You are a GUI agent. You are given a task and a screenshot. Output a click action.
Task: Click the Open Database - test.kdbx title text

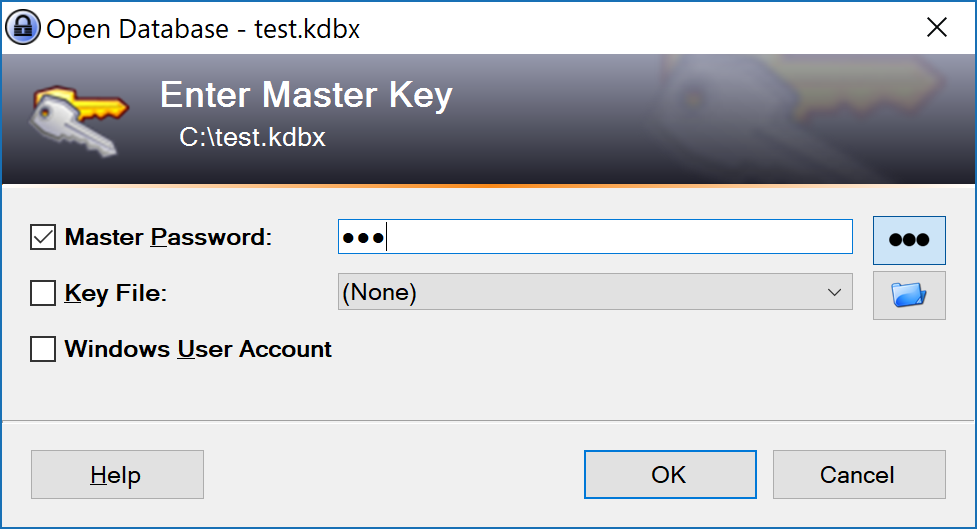pos(203,29)
